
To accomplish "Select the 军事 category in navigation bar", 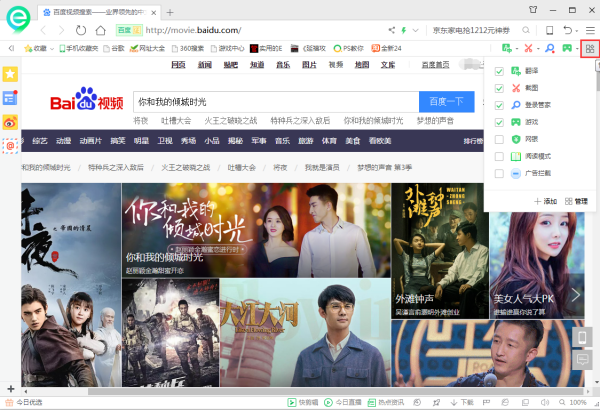I will (259, 141).
